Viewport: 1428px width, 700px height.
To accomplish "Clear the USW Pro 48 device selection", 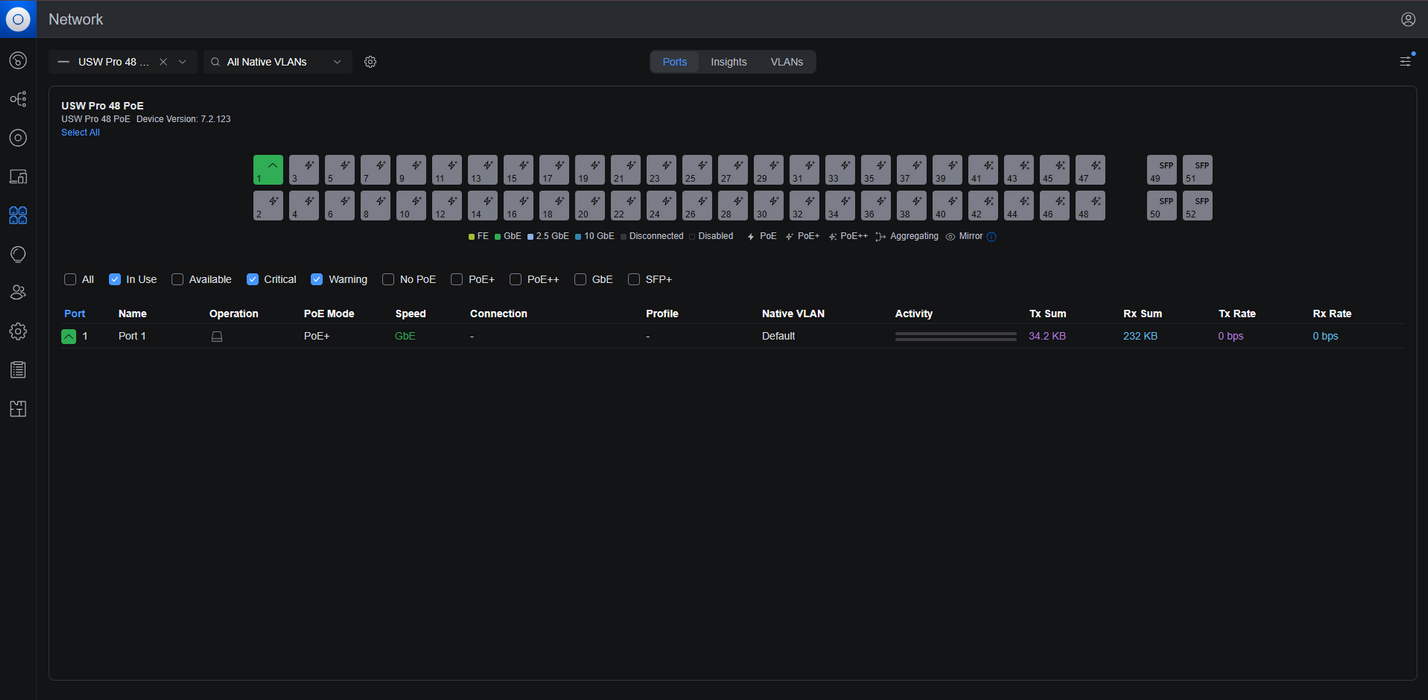I will tap(163, 62).
